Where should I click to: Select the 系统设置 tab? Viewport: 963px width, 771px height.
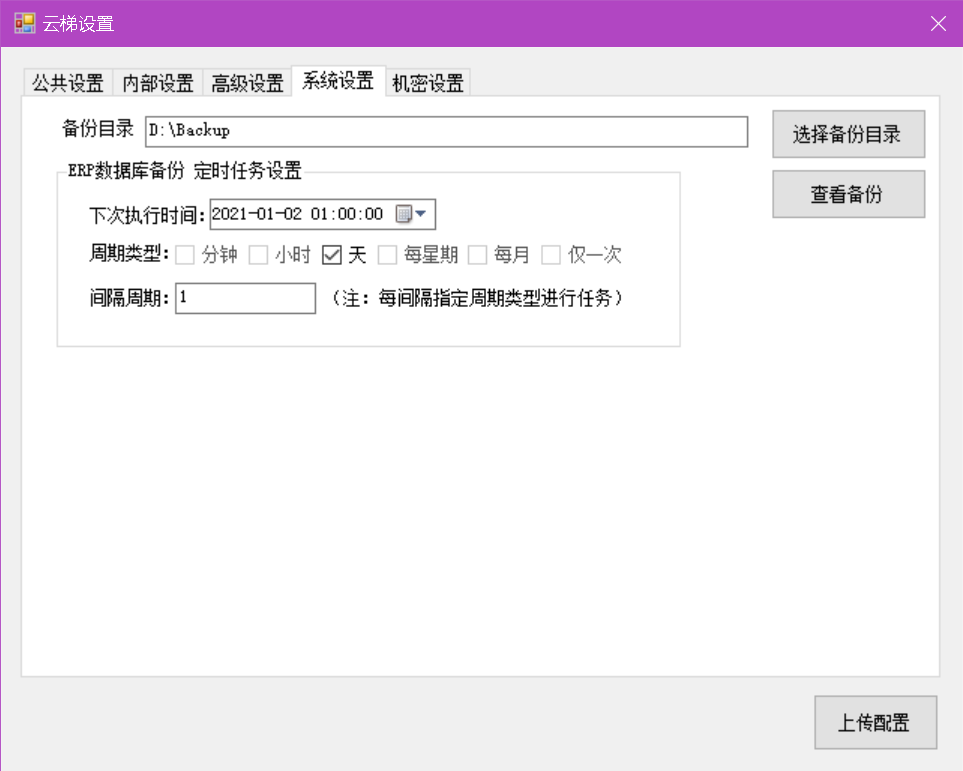[338, 81]
